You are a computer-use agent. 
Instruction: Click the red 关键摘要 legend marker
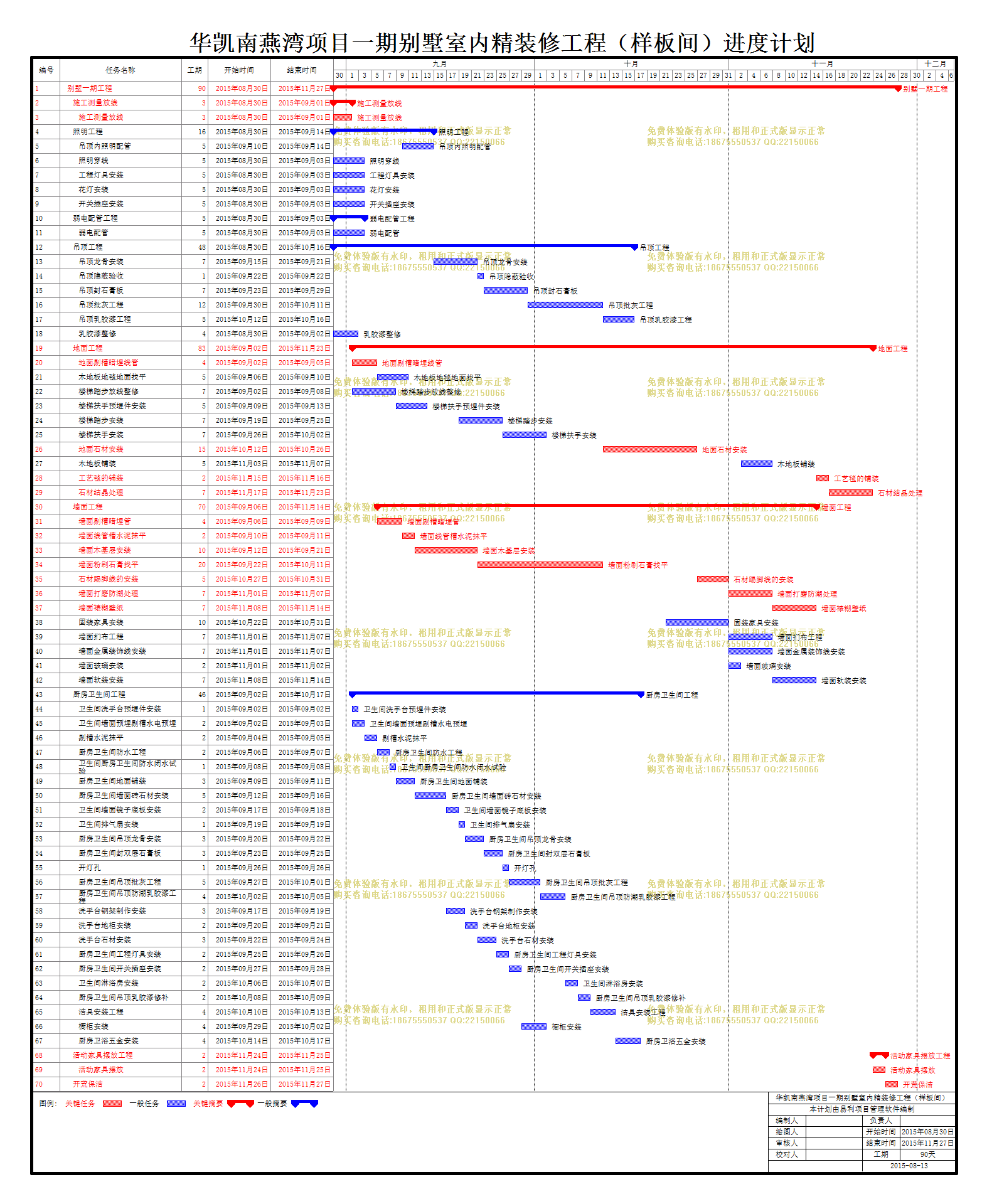coord(240,1104)
